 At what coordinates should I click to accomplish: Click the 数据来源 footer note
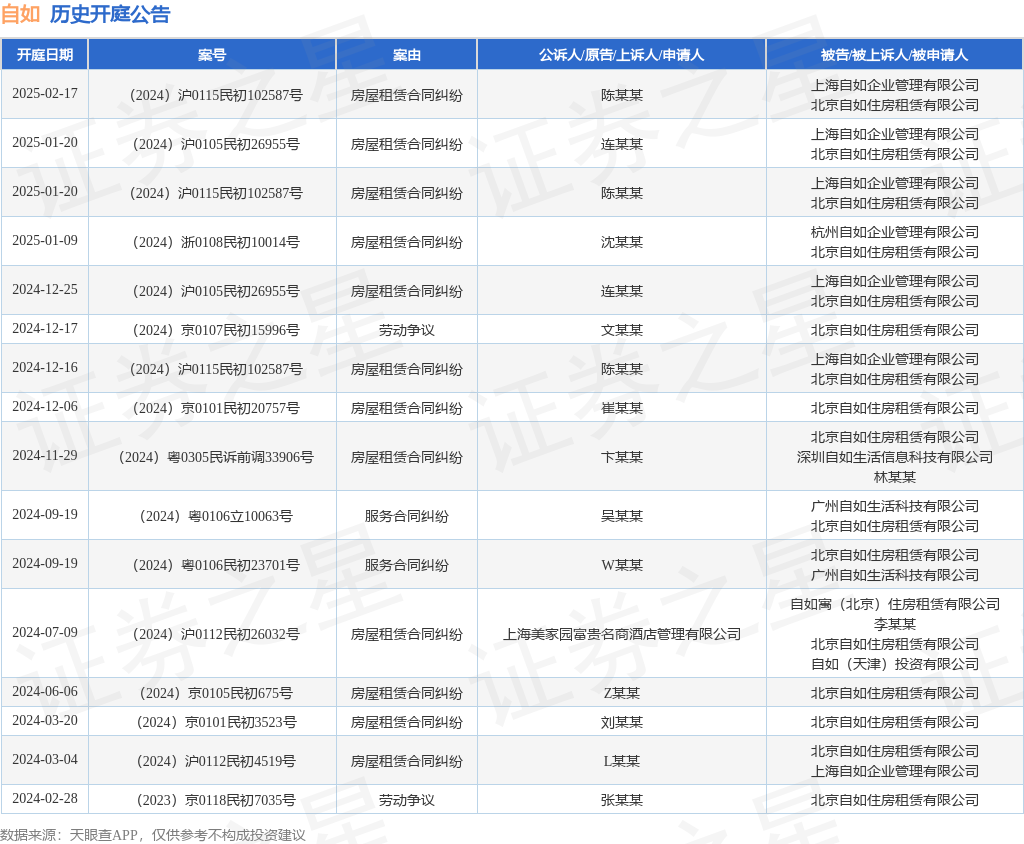153,835
